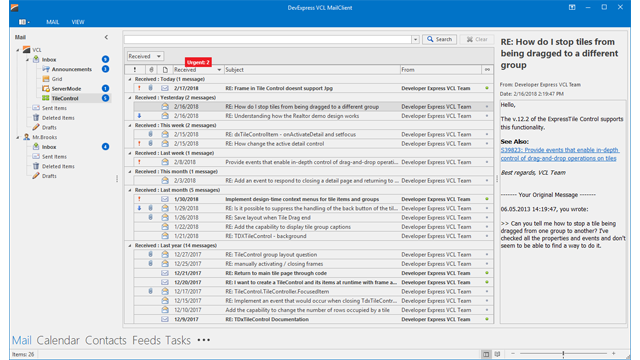Click the high priority mark on the 2/8/2018 message

pyautogui.click(x=139, y=162)
